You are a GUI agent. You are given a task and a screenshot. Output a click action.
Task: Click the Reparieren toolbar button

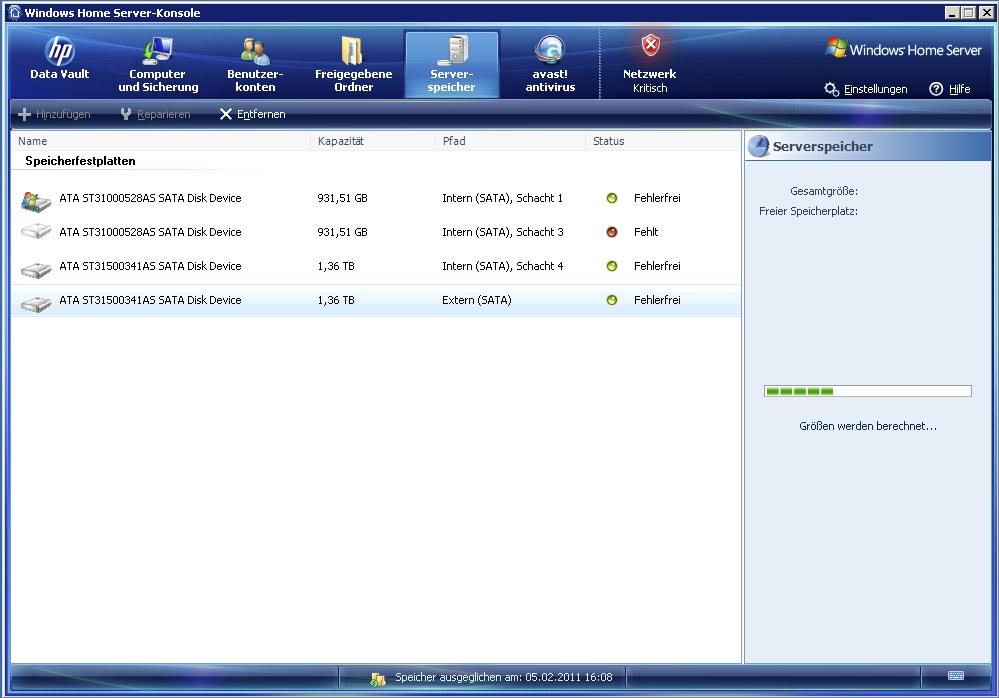pyautogui.click(x=155, y=115)
